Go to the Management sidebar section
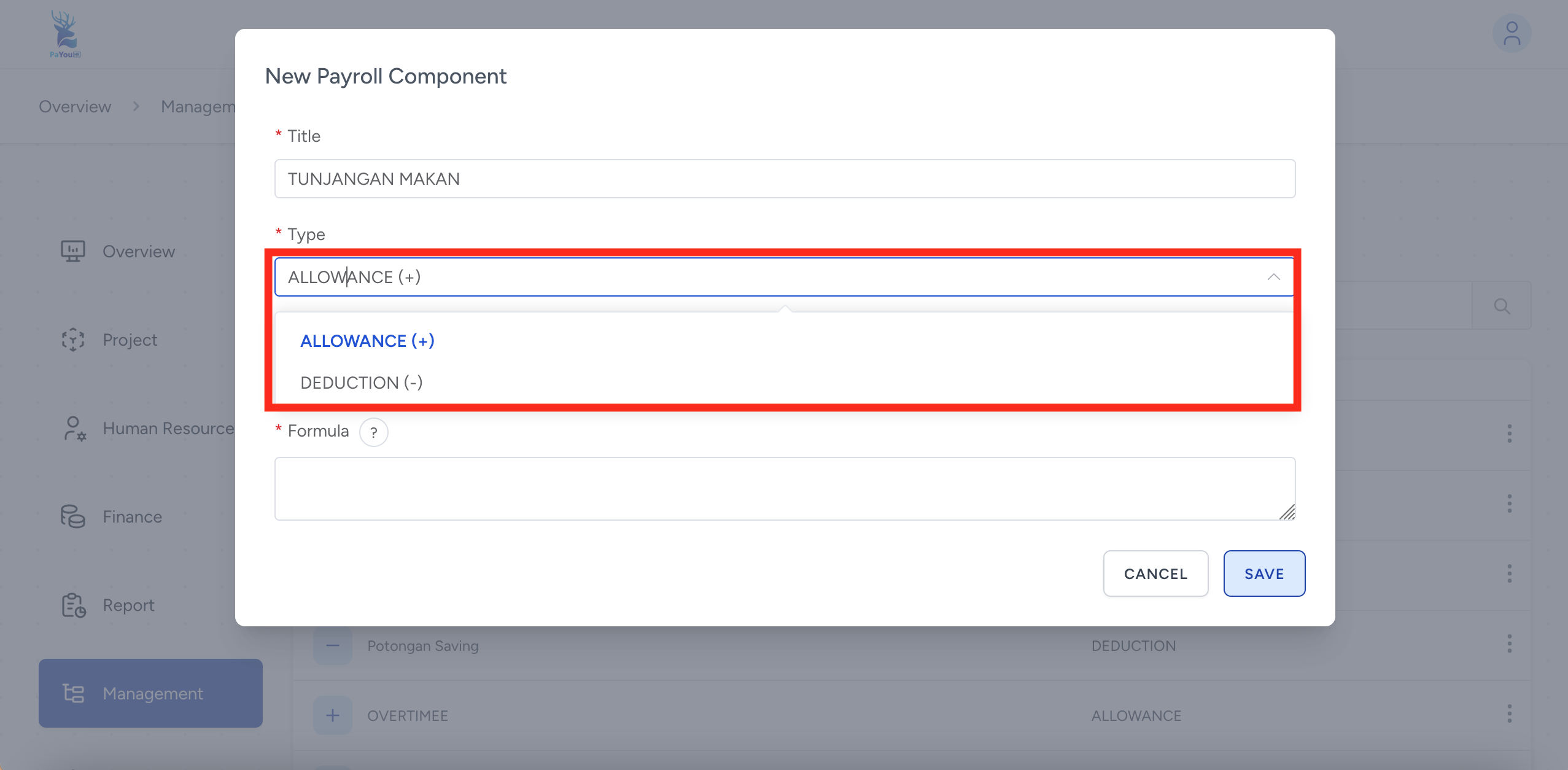1568x770 pixels. tap(150, 693)
